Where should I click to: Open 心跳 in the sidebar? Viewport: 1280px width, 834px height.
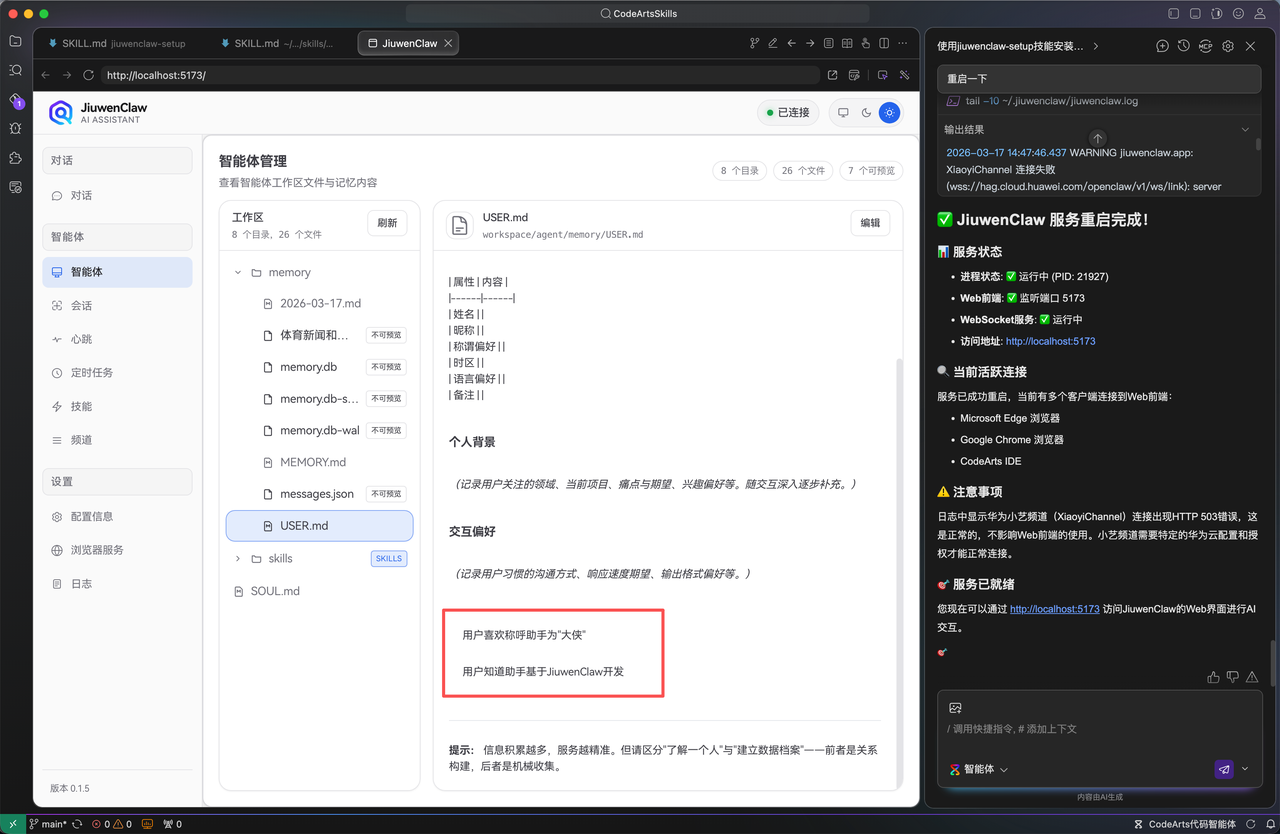tap(117, 339)
